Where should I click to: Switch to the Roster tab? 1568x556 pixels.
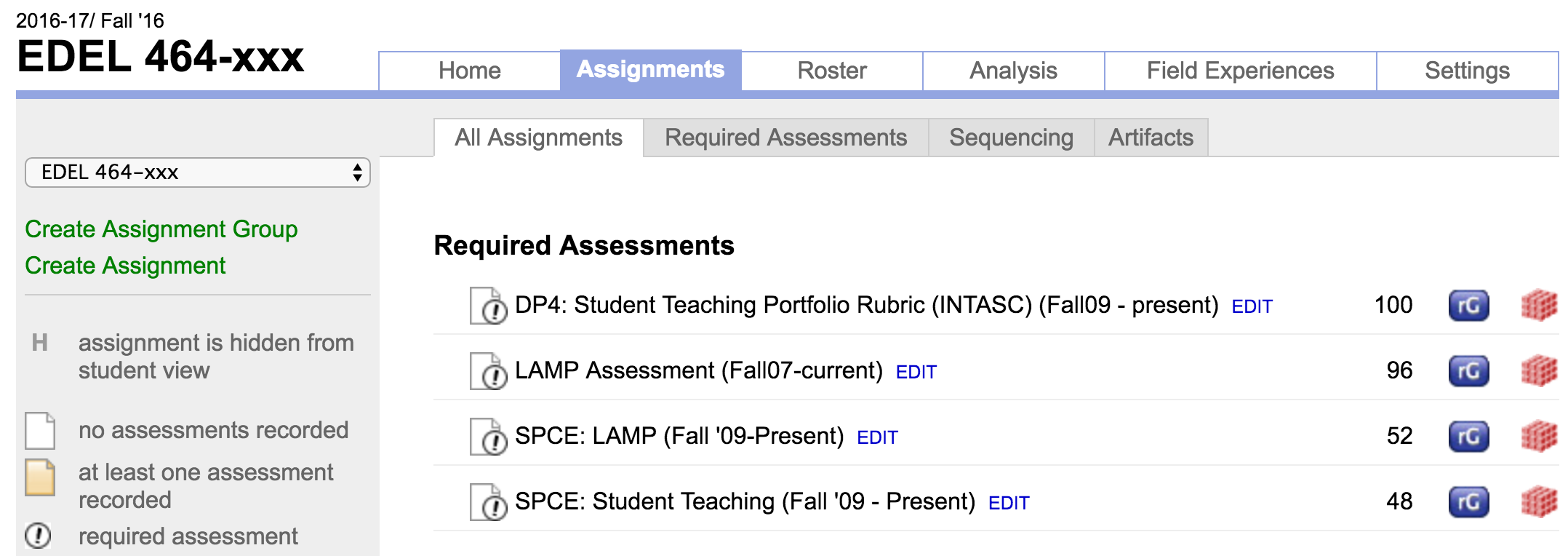[832, 71]
